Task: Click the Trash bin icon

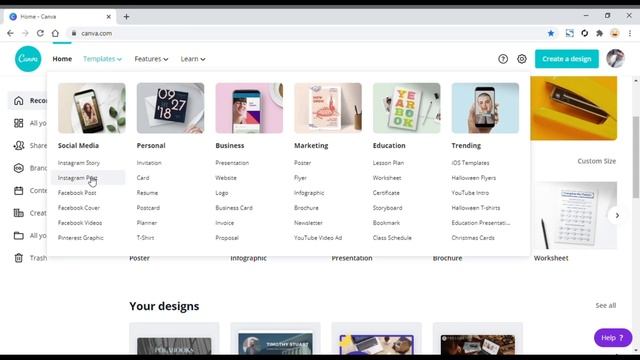Action: [x=18, y=258]
